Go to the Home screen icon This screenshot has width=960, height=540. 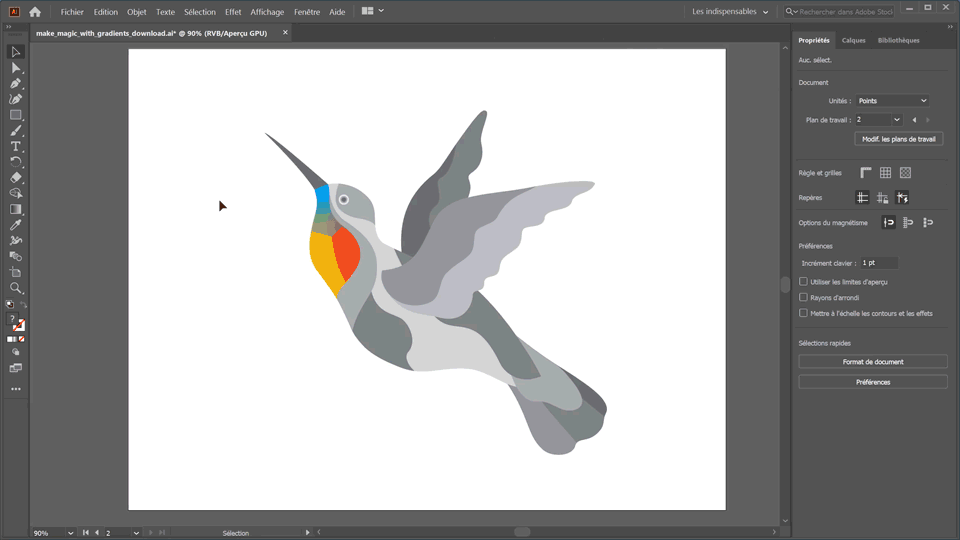click(35, 12)
